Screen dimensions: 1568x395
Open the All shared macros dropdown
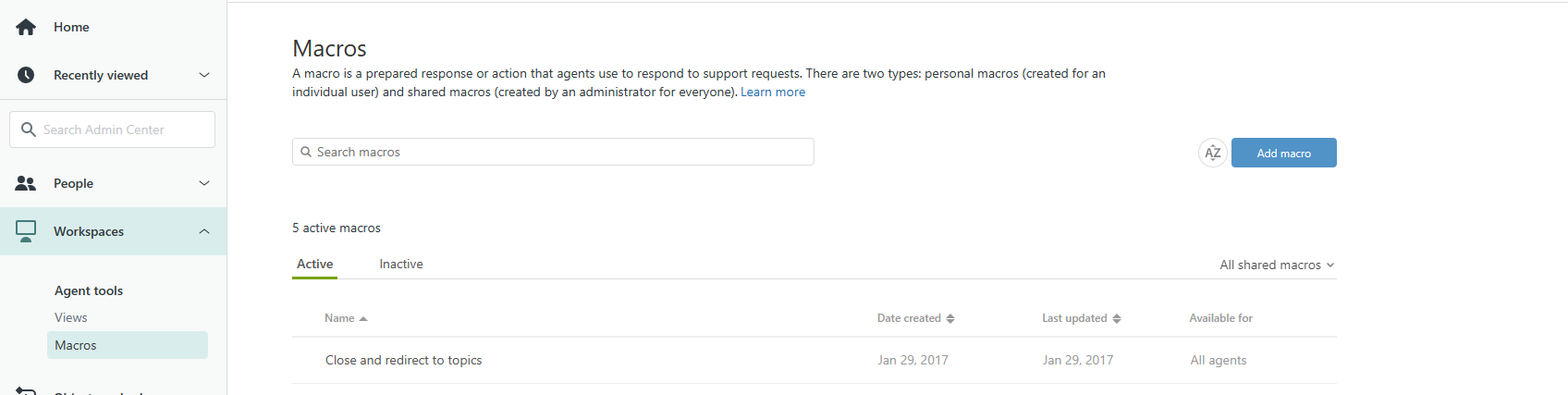[1277, 265]
